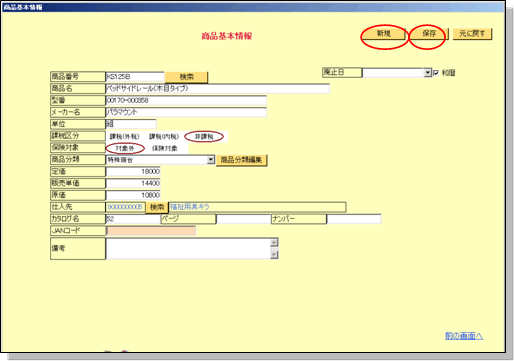Open 商品分類編集 editor button
The width and height of the screenshot is (514, 361).
point(241,160)
